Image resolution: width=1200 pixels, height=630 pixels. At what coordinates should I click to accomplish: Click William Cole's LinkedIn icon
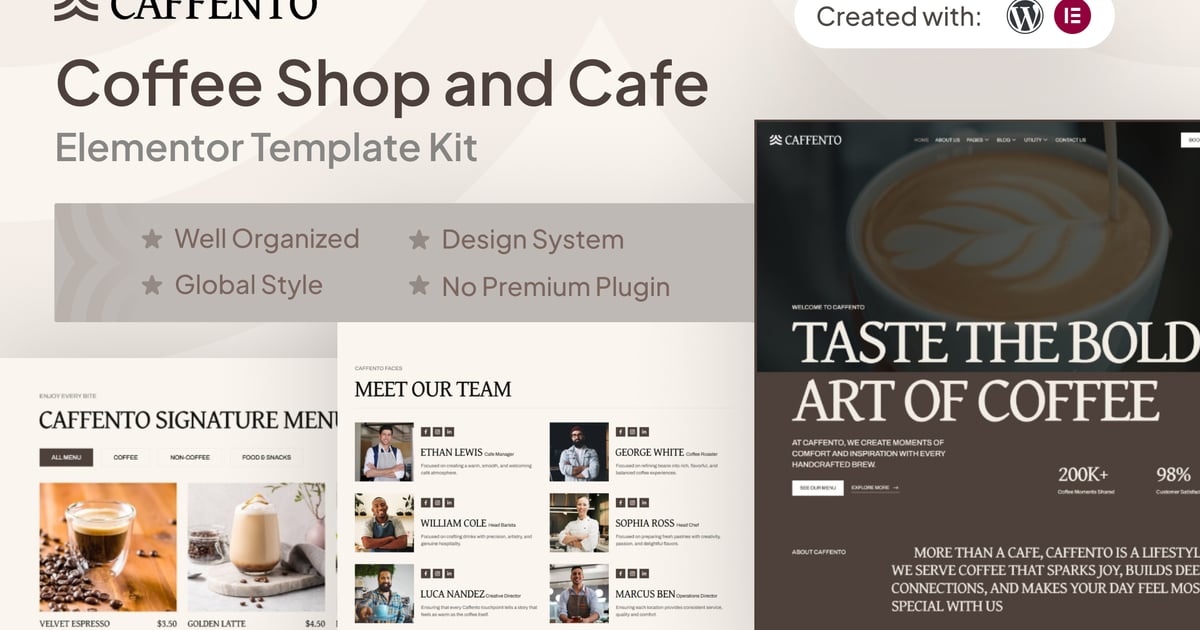[449, 501]
